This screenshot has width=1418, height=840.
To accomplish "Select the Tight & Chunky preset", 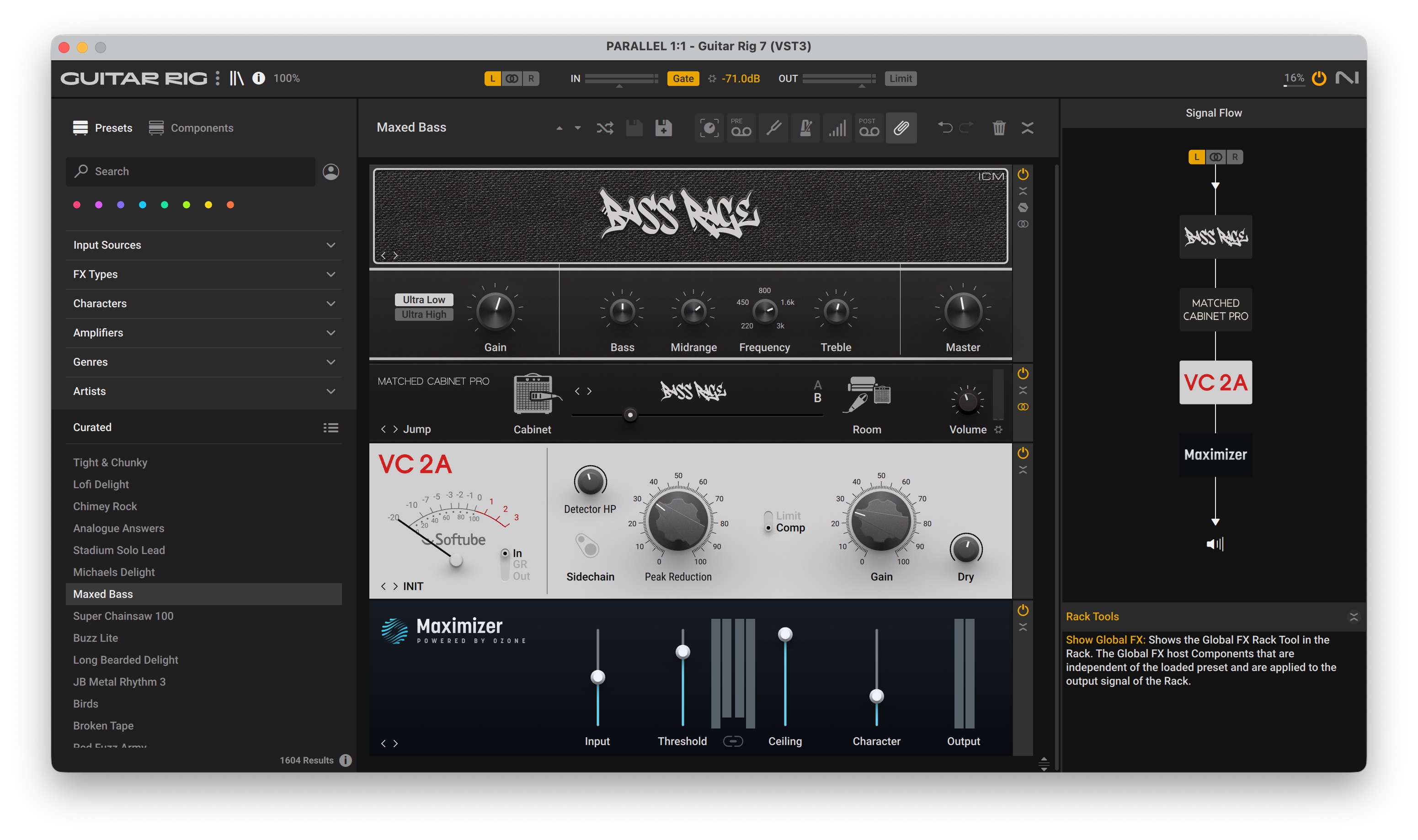I will point(204,463).
